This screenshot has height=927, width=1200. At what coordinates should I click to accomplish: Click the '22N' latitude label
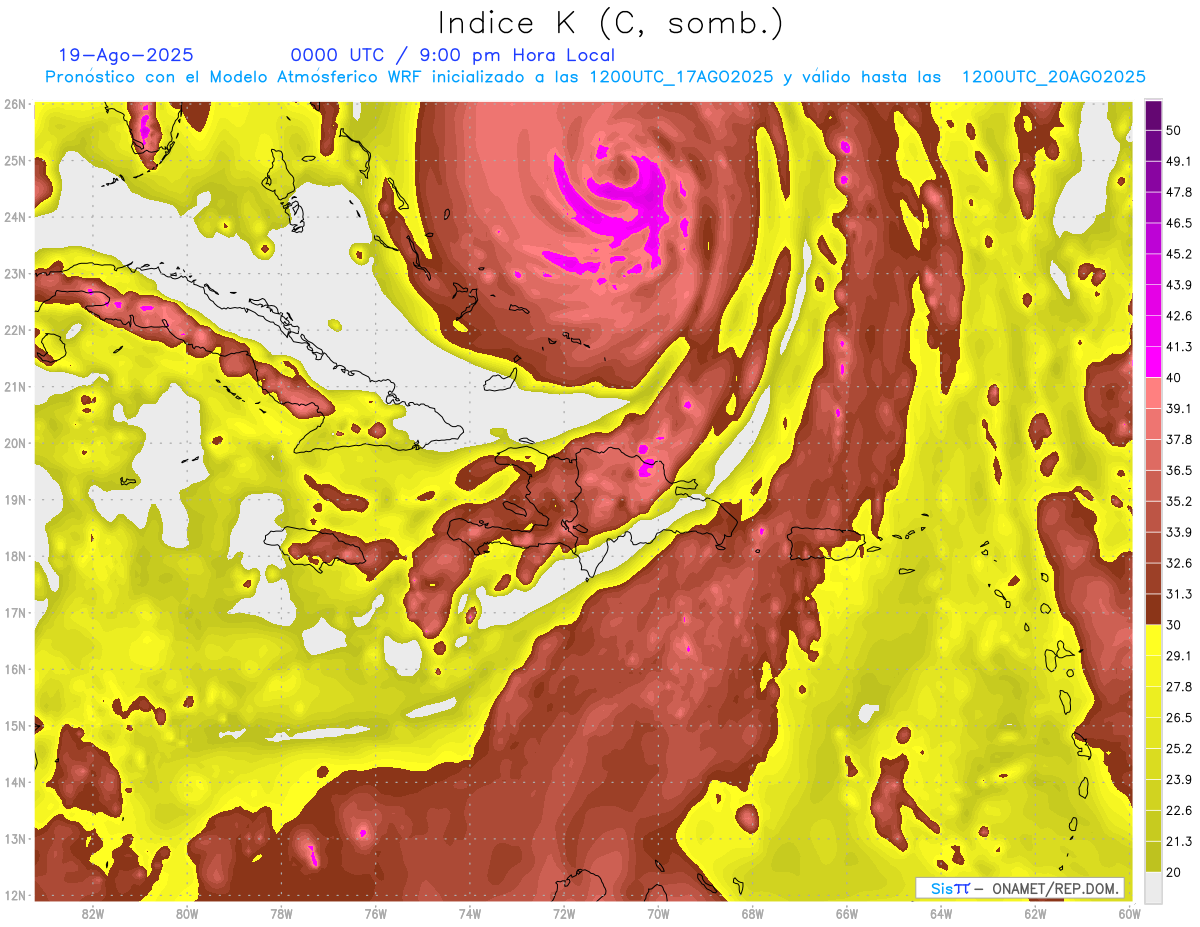tap(14, 330)
